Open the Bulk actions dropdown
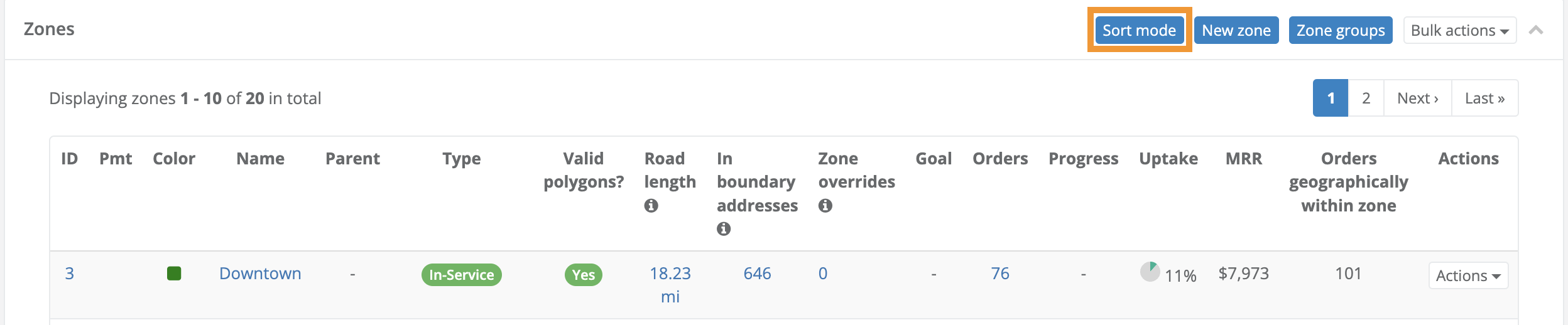This screenshot has width=1568, height=325. point(1459,30)
